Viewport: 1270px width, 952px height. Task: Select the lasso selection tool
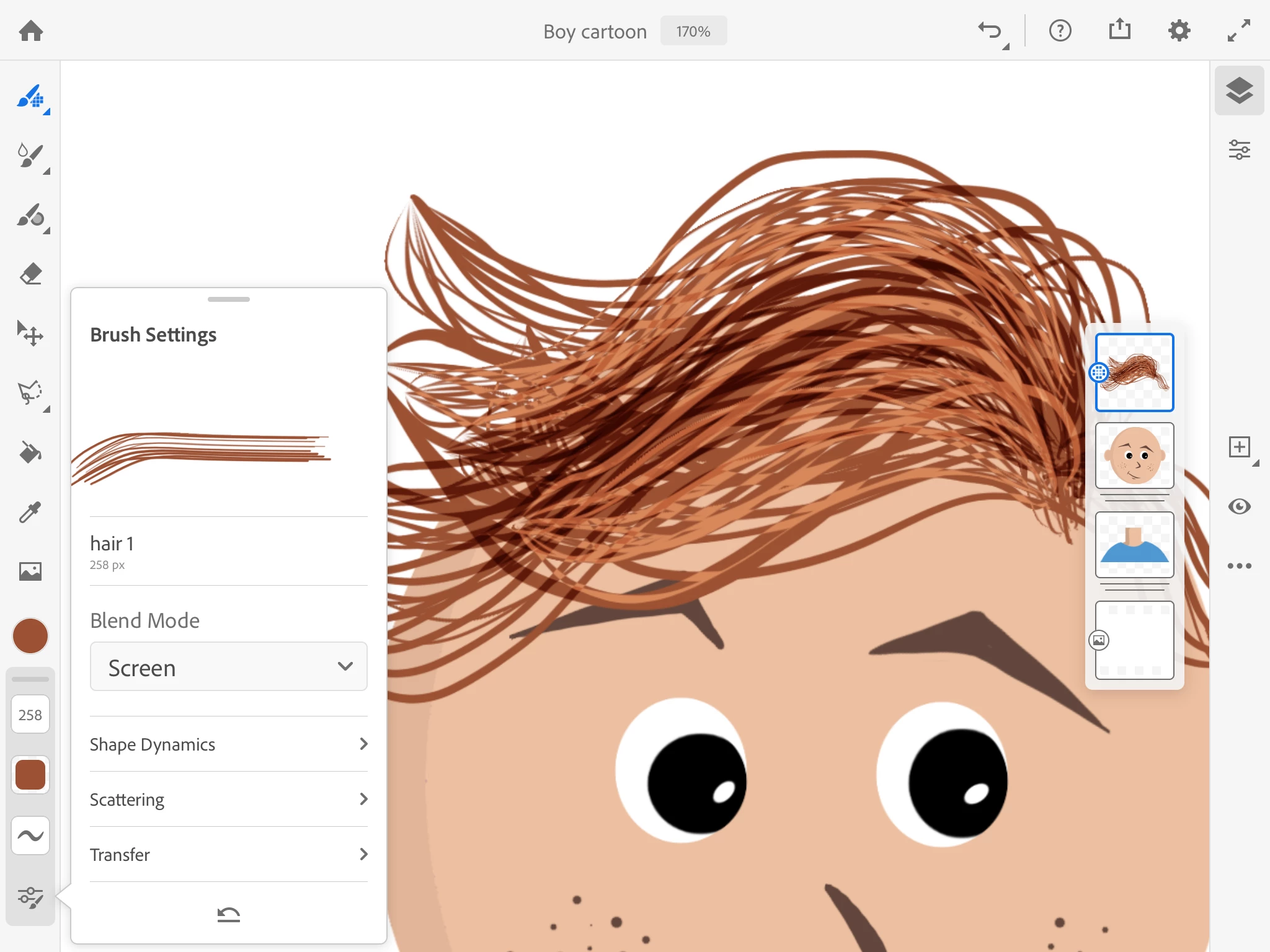pyautogui.click(x=30, y=393)
